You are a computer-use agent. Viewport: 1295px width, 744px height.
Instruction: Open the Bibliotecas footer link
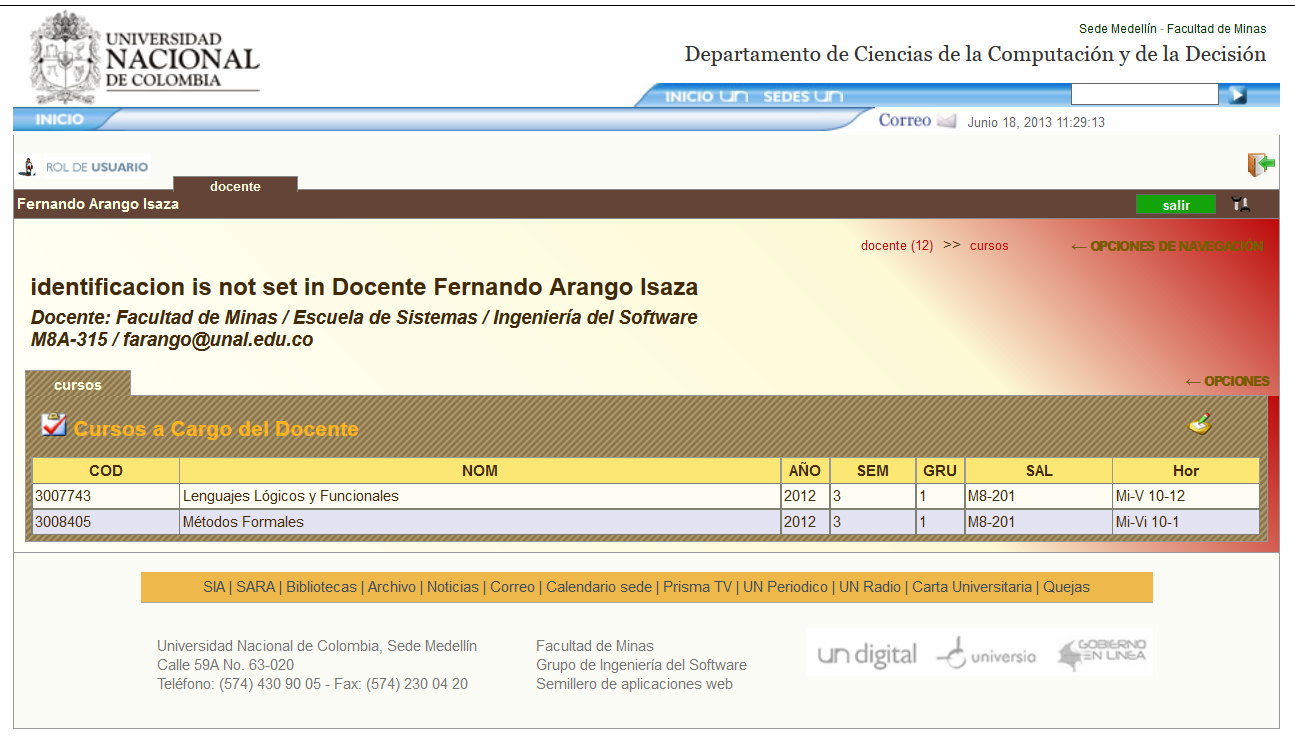321,587
